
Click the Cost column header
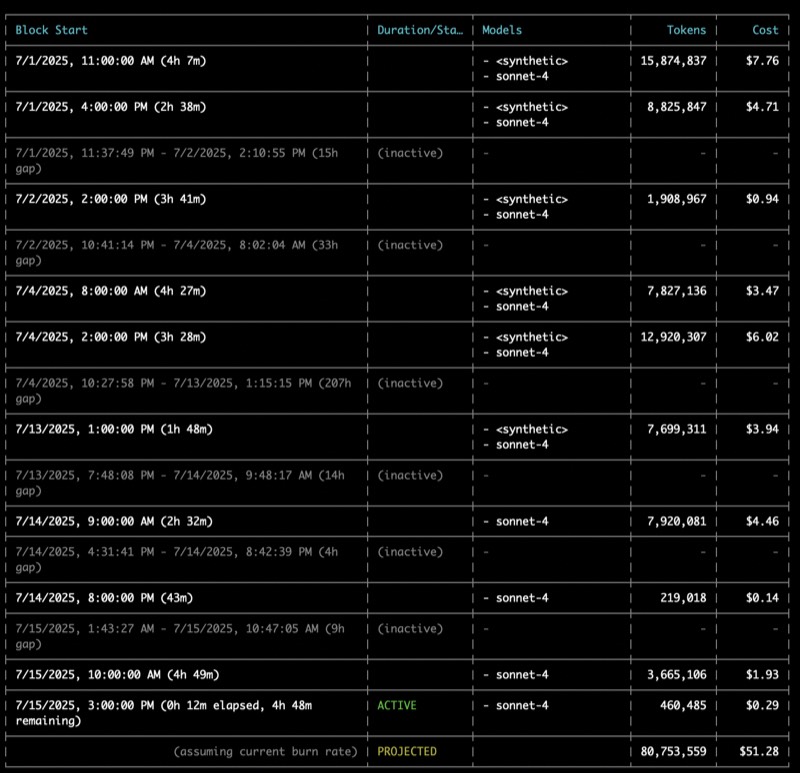(765, 30)
